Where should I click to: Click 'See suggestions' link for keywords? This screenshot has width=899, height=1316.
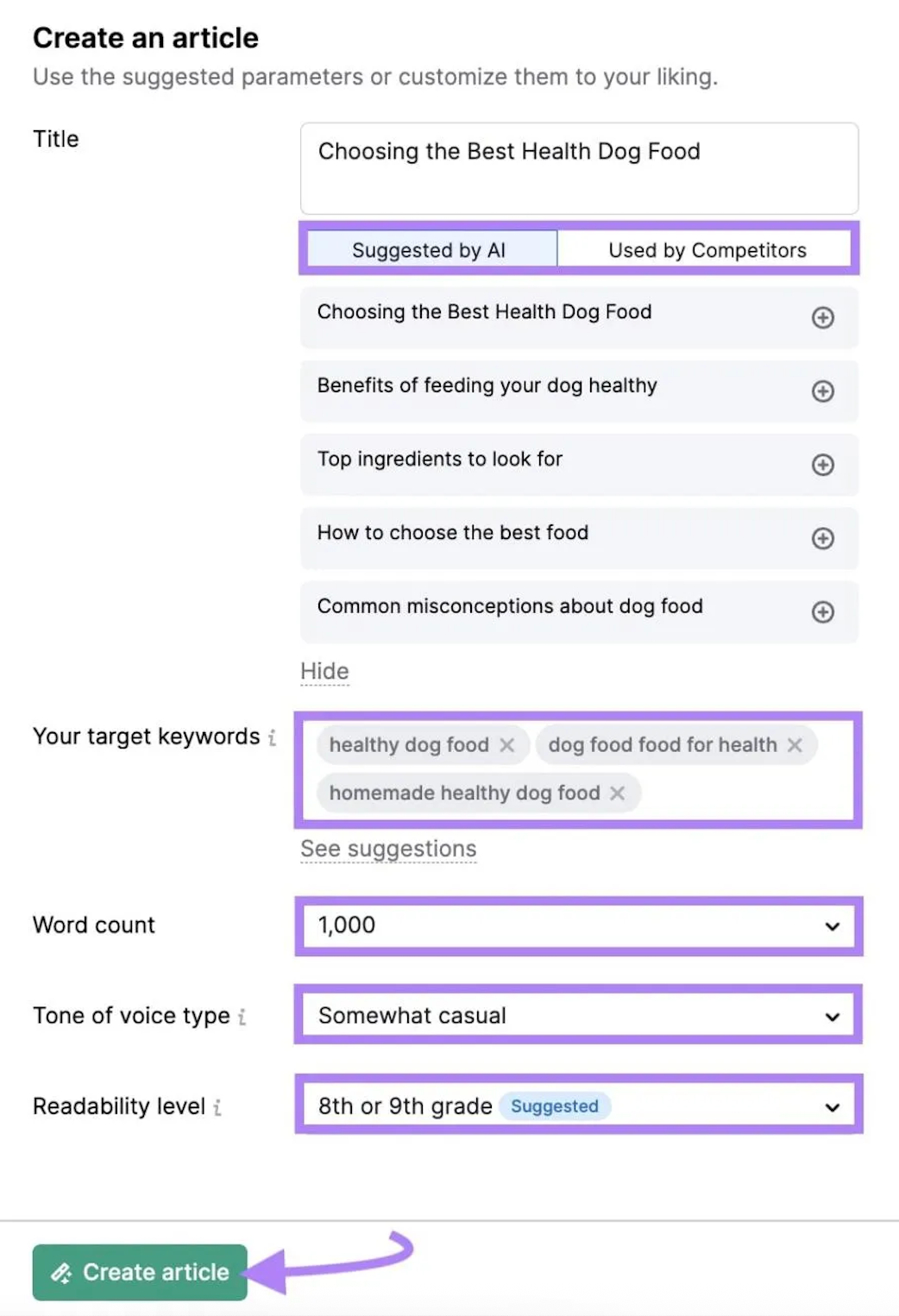click(x=388, y=849)
